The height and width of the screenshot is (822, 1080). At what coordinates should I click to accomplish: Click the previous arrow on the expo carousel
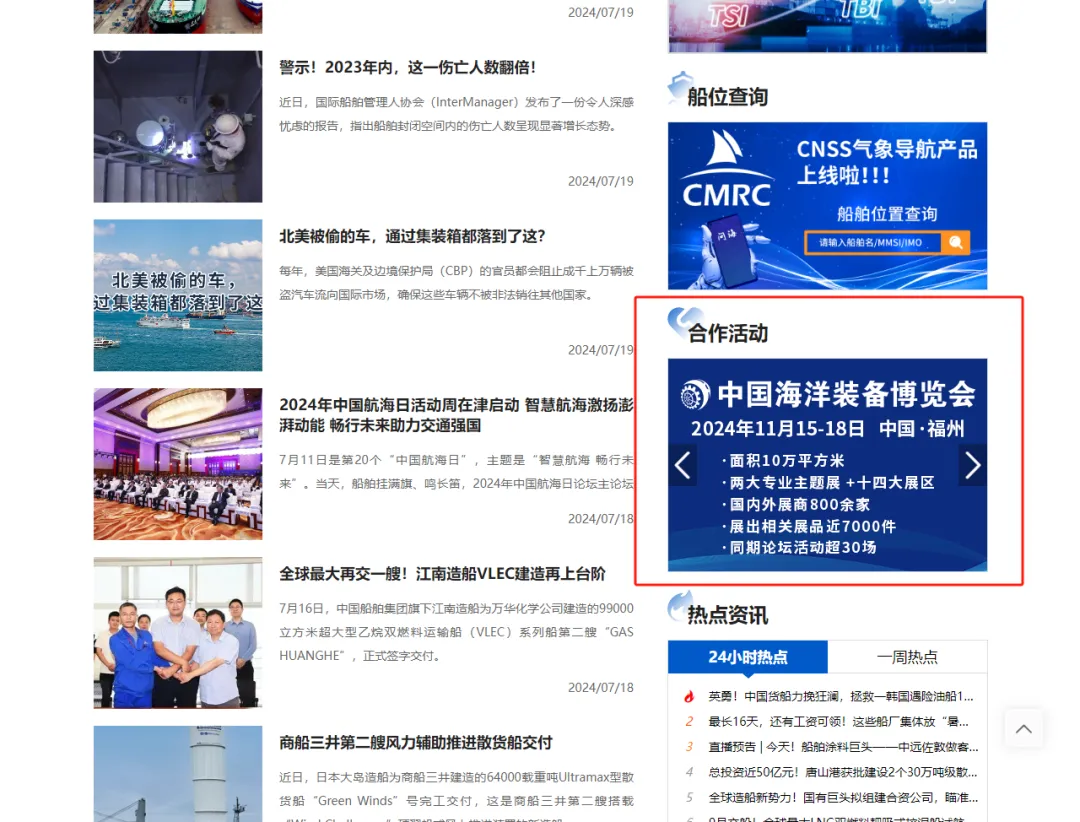click(x=683, y=466)
